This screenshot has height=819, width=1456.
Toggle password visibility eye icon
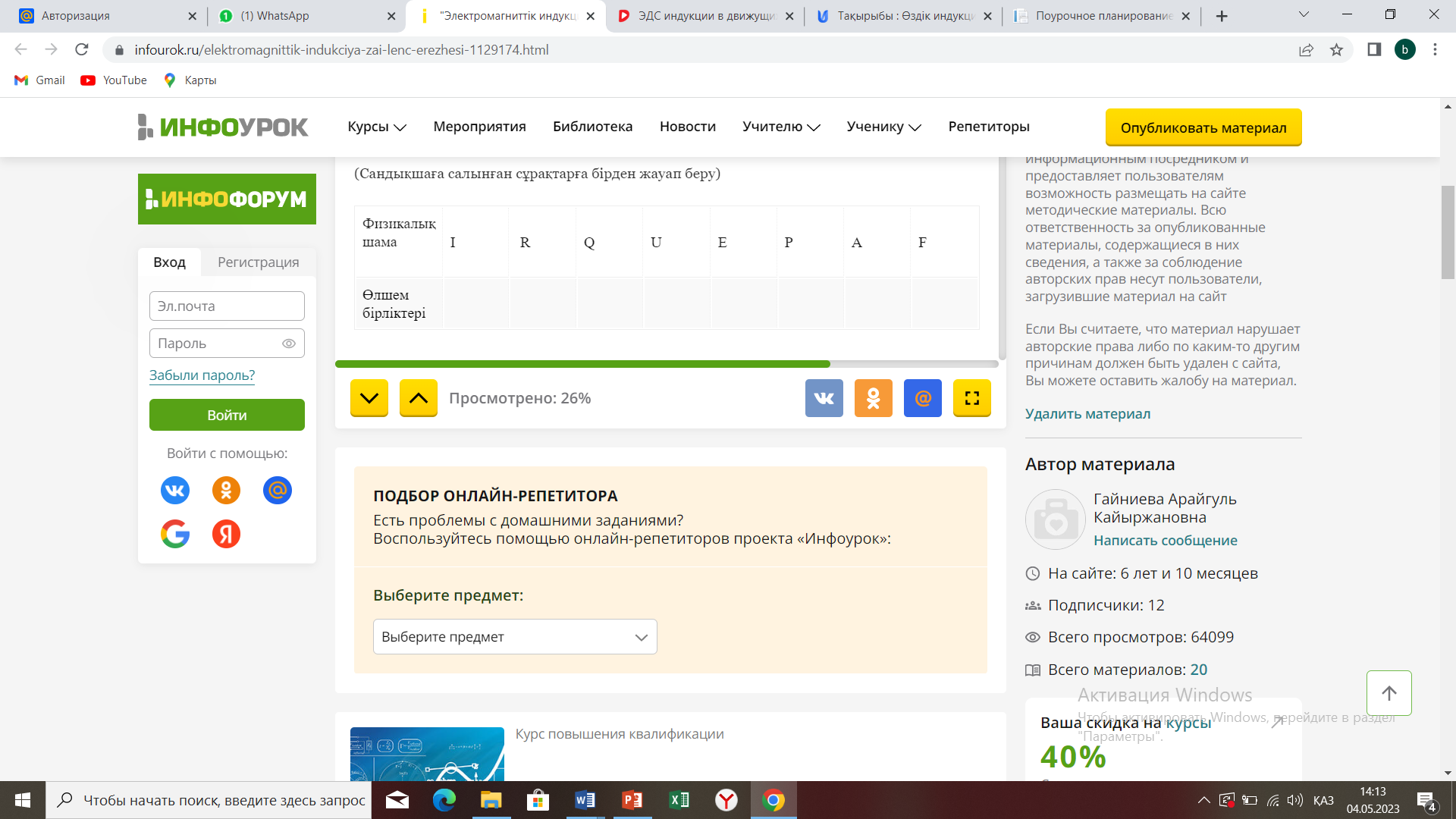[x=288, y=344]
